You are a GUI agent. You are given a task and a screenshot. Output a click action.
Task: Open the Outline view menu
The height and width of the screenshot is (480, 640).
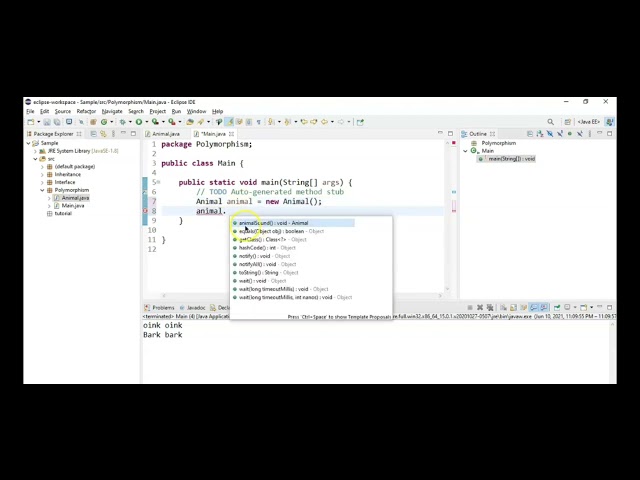(x=589, y=133)
